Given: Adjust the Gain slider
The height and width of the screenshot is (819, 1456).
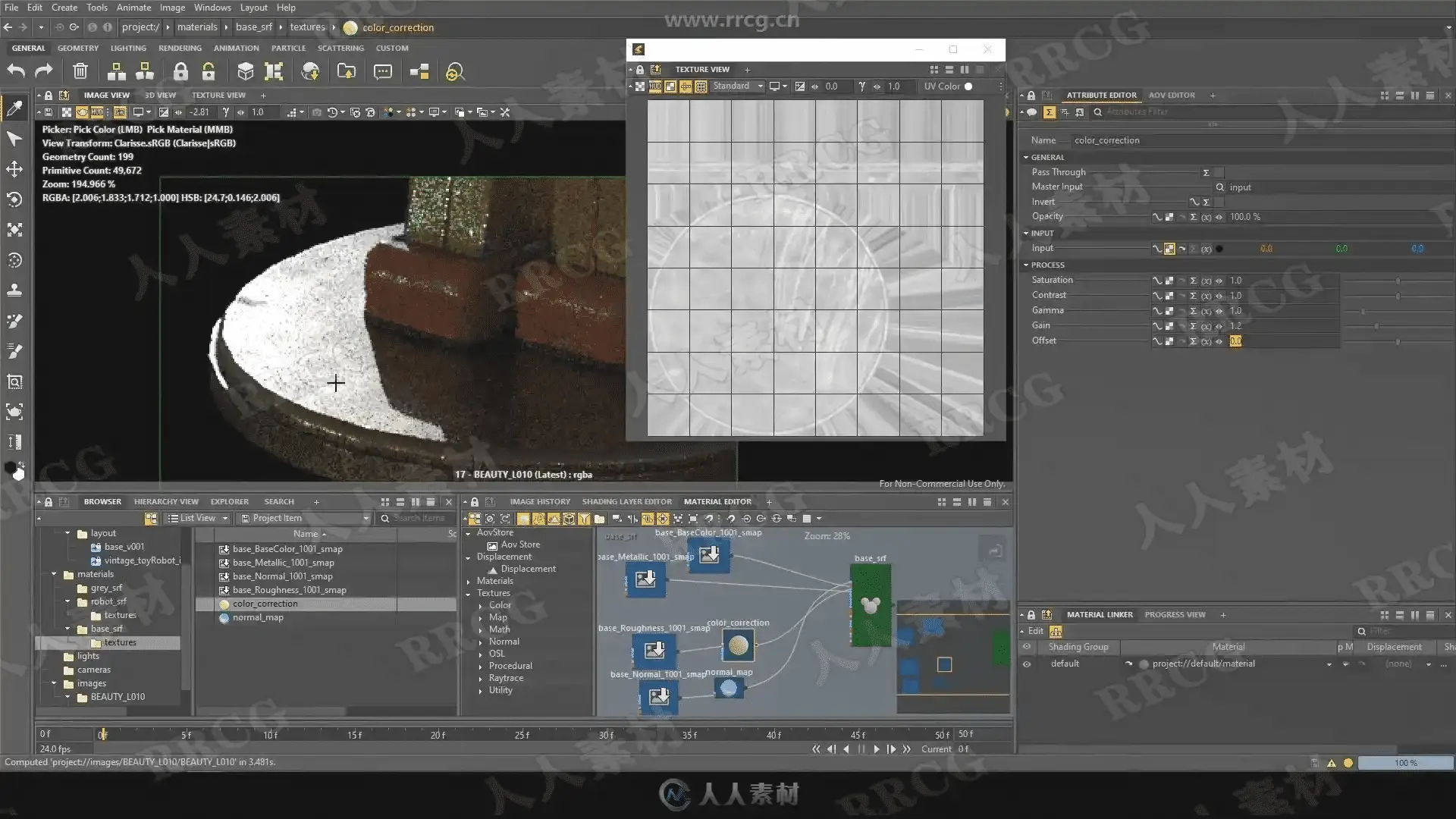Looking at the screenshot, I should [x=1376, y=326].
